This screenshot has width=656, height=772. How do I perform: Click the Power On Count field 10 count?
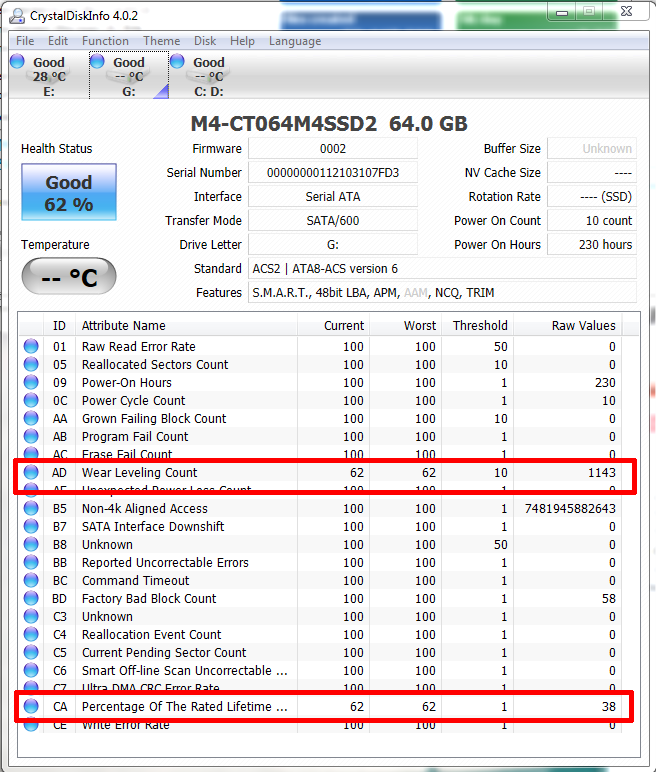592,221
